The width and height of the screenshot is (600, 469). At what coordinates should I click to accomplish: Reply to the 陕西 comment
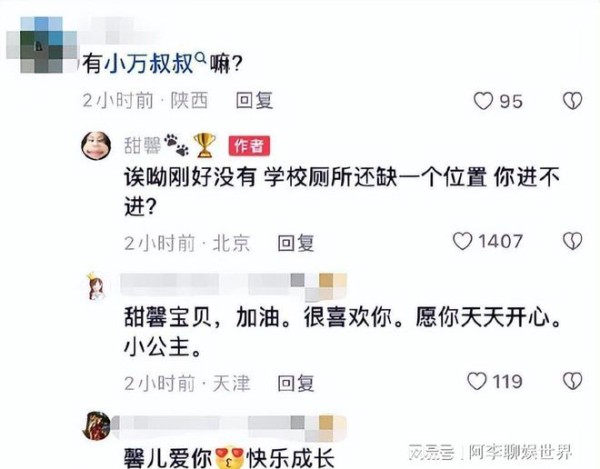(254, 101)
